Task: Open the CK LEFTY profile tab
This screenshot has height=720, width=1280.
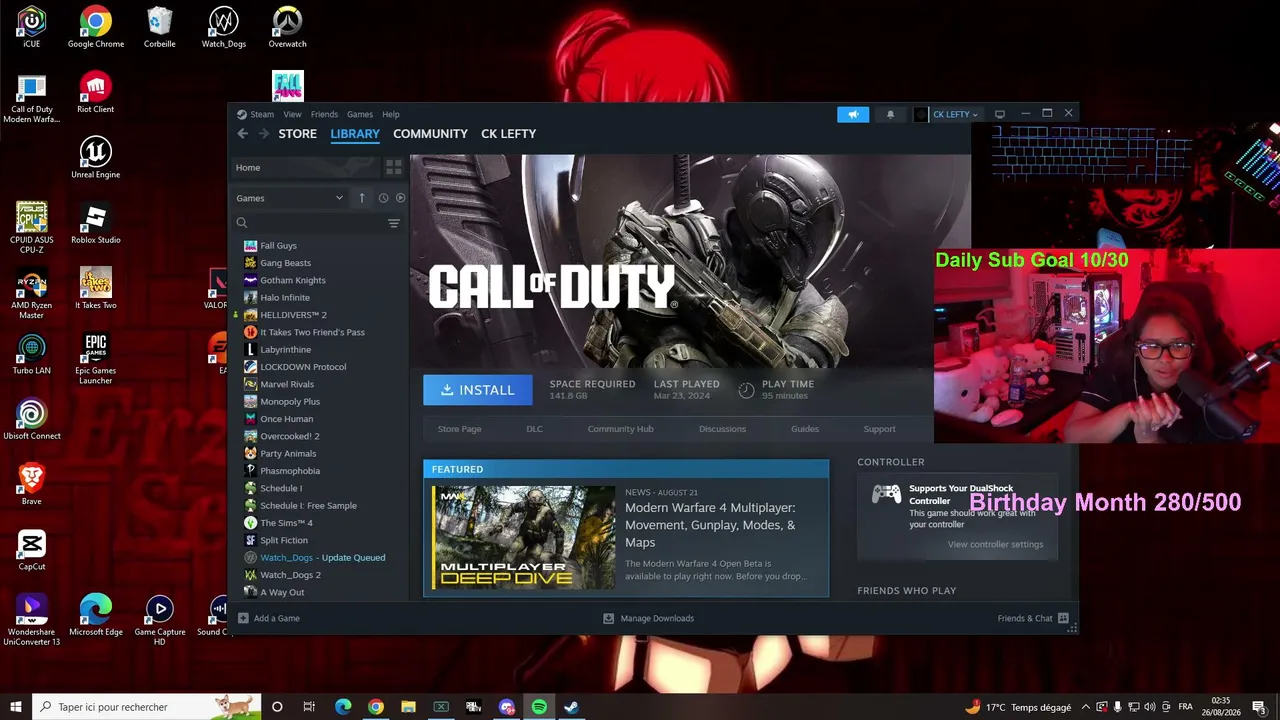Action: point(508,134)
